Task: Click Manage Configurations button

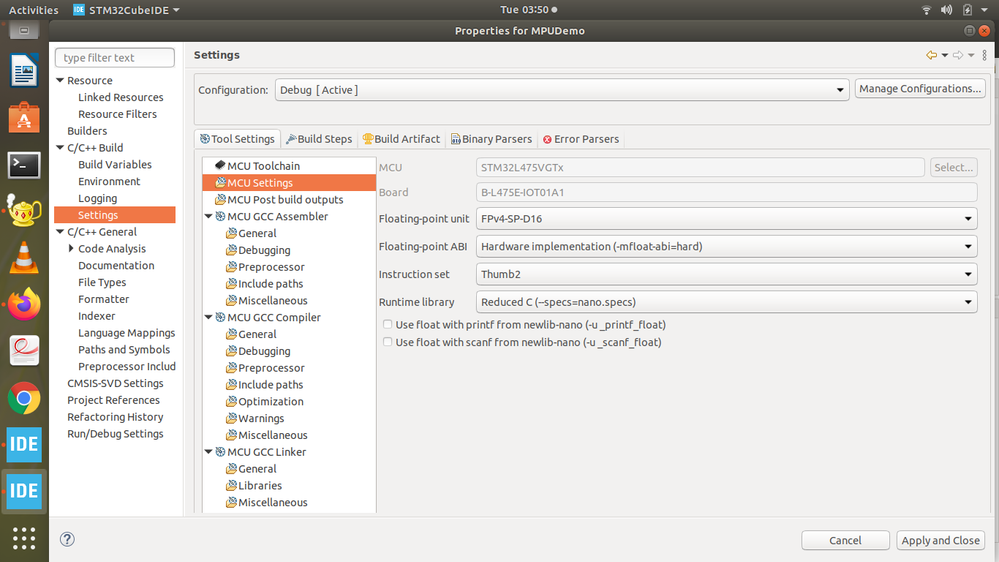Action: pos(920,89)
